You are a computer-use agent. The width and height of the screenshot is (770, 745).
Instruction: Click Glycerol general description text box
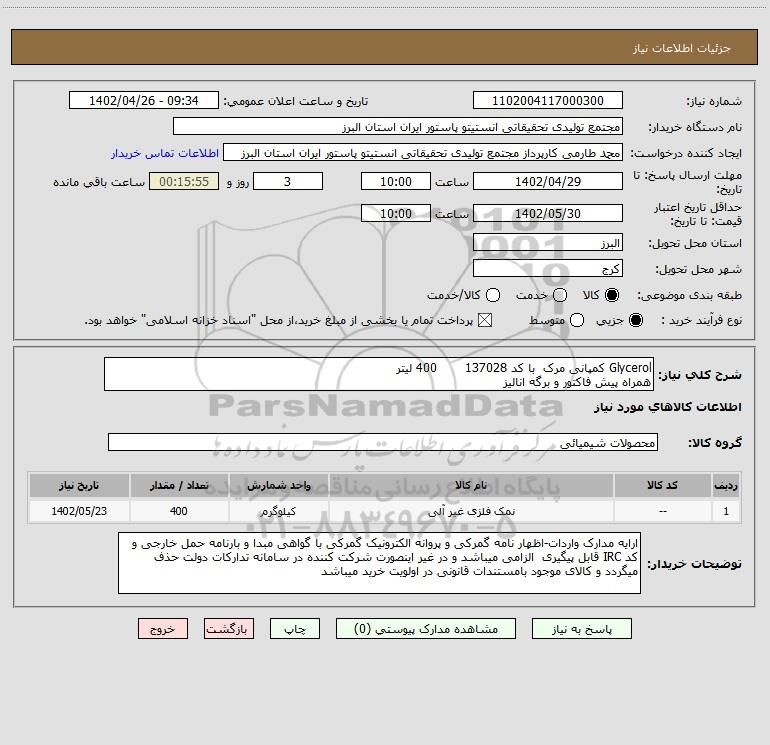point(379,374)
